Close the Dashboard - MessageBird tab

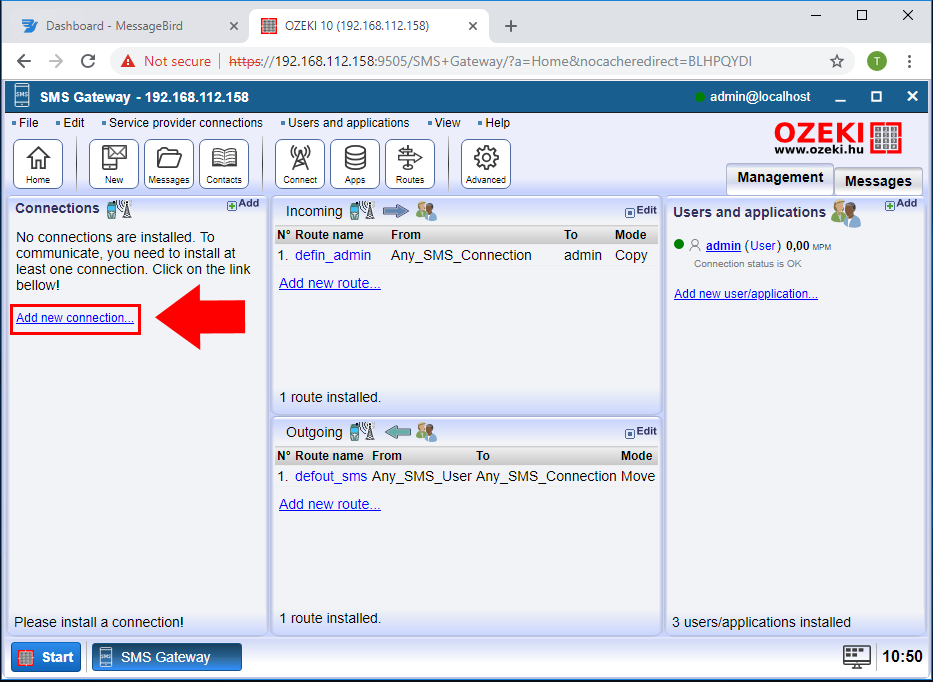pyautogui.click(x=234, y=26)
